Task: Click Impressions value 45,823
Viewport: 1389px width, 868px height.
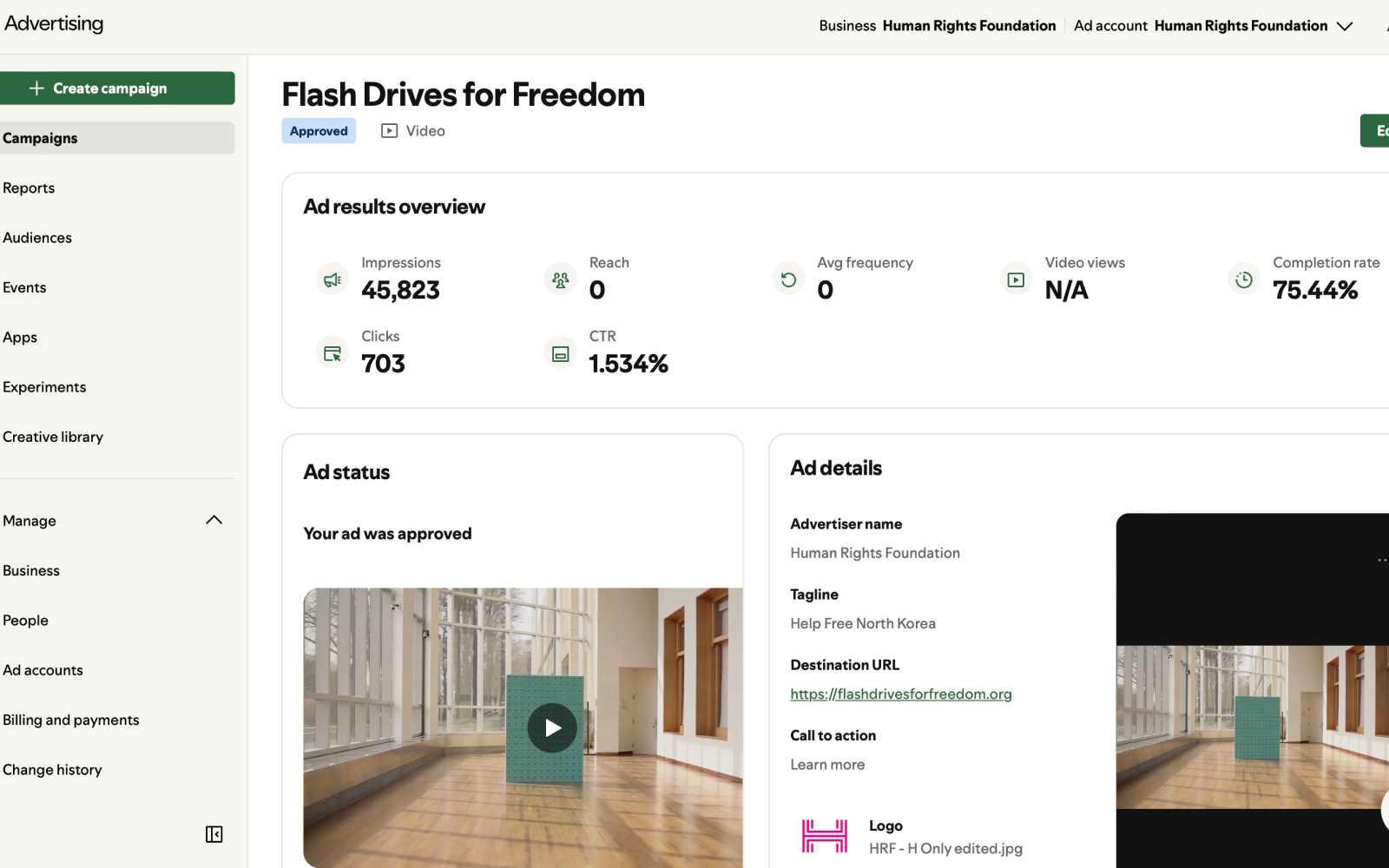Action: point(400,290)
